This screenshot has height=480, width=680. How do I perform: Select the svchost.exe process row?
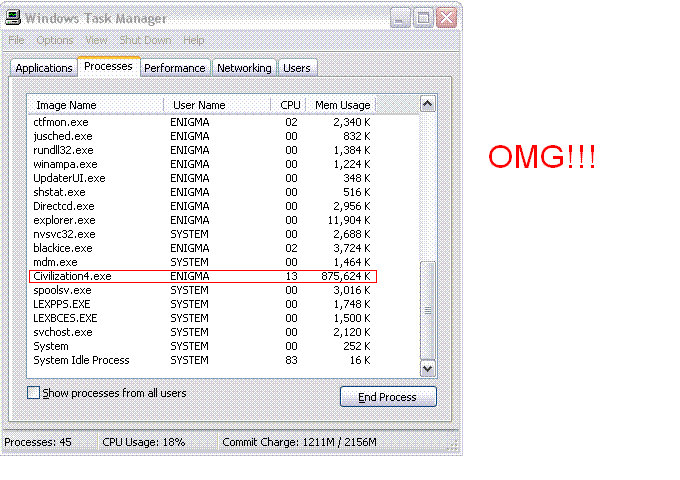tap(202, 332)
